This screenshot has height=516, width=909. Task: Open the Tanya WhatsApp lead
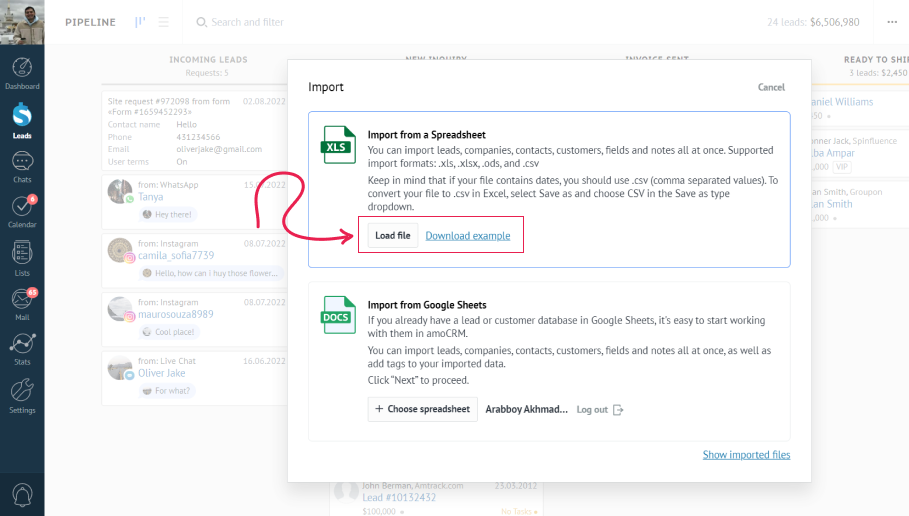click(150, 197)
